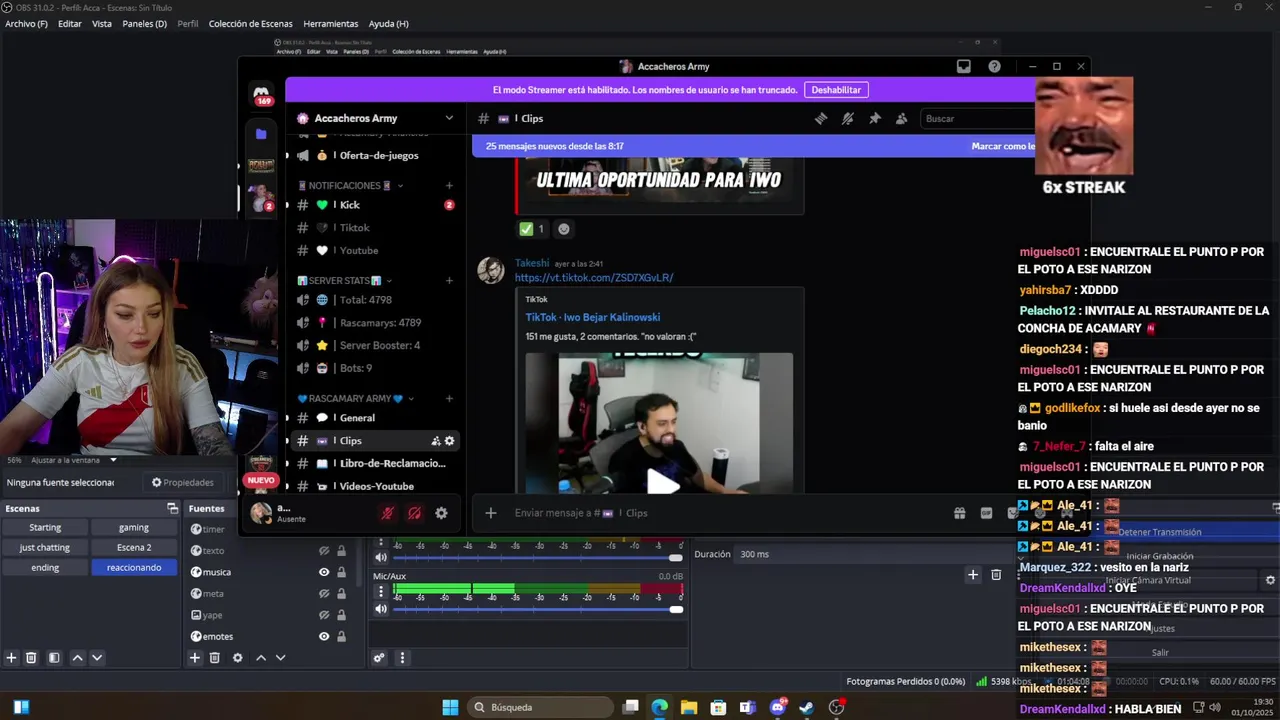Add channel plus next to SERVER STATS

(449, 281)
